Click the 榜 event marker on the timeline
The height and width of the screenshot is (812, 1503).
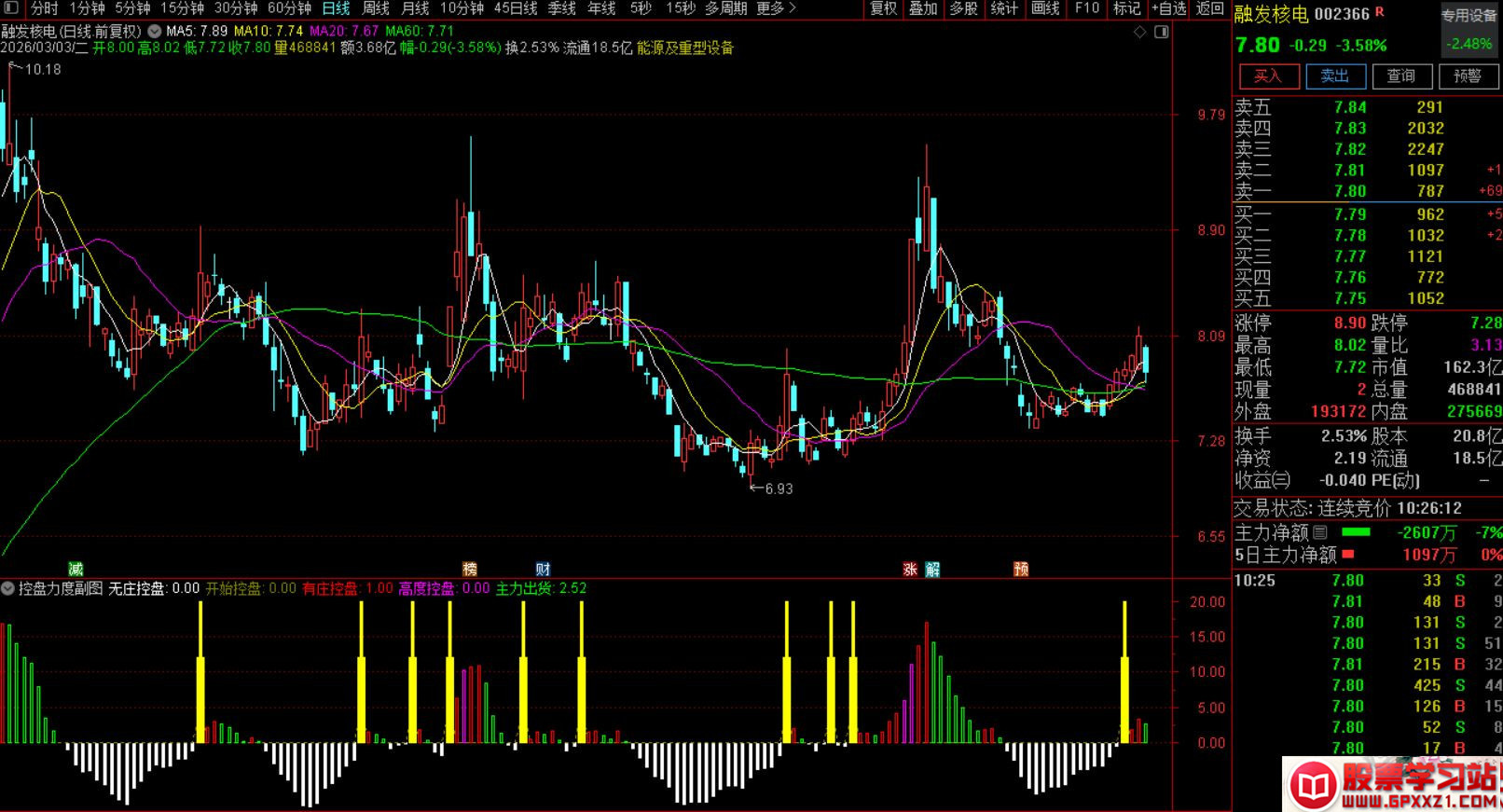pos(470,569)
